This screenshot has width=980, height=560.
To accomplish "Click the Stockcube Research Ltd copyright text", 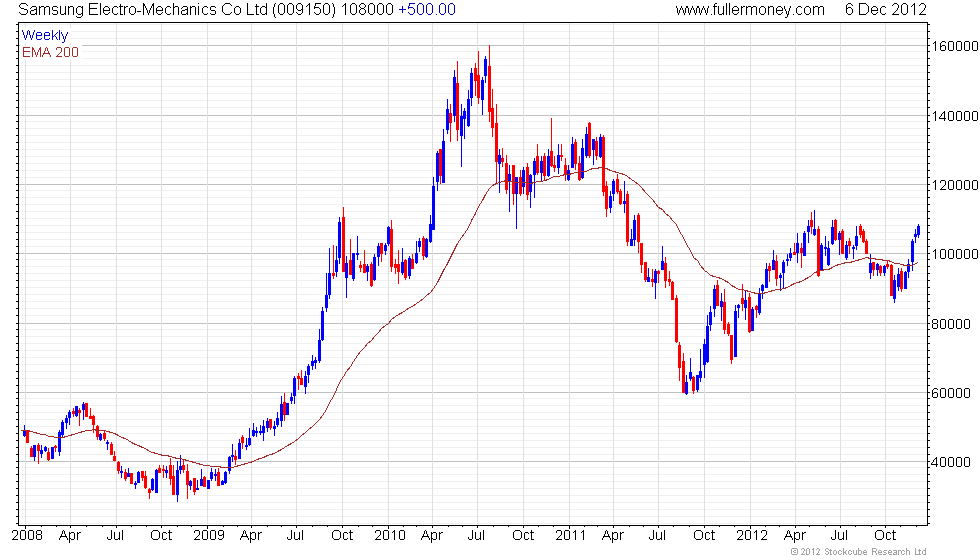I will [859, 552].
